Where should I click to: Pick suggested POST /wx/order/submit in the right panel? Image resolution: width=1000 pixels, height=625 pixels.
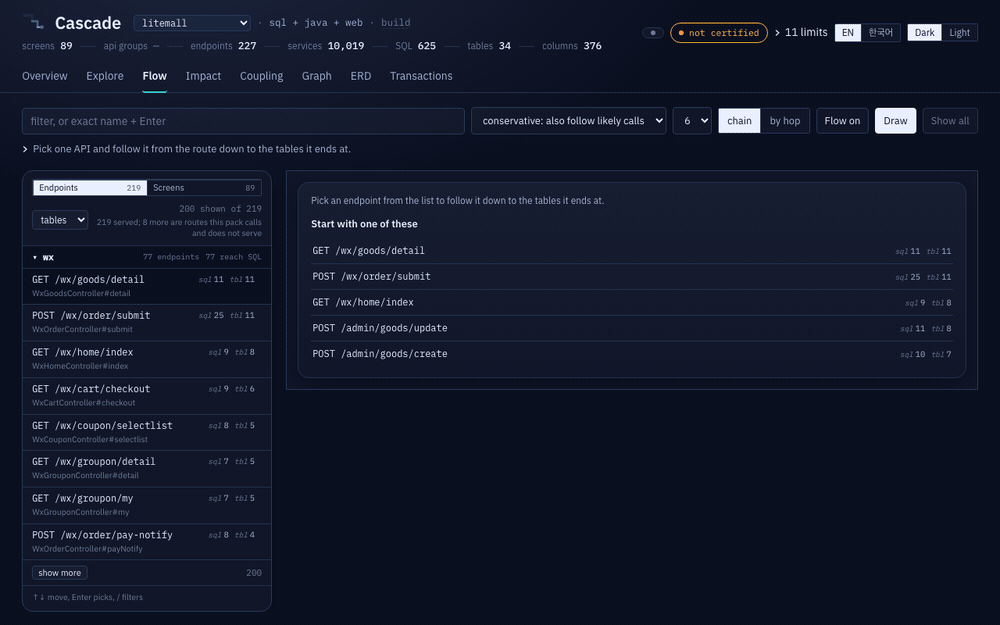point(631,277)
